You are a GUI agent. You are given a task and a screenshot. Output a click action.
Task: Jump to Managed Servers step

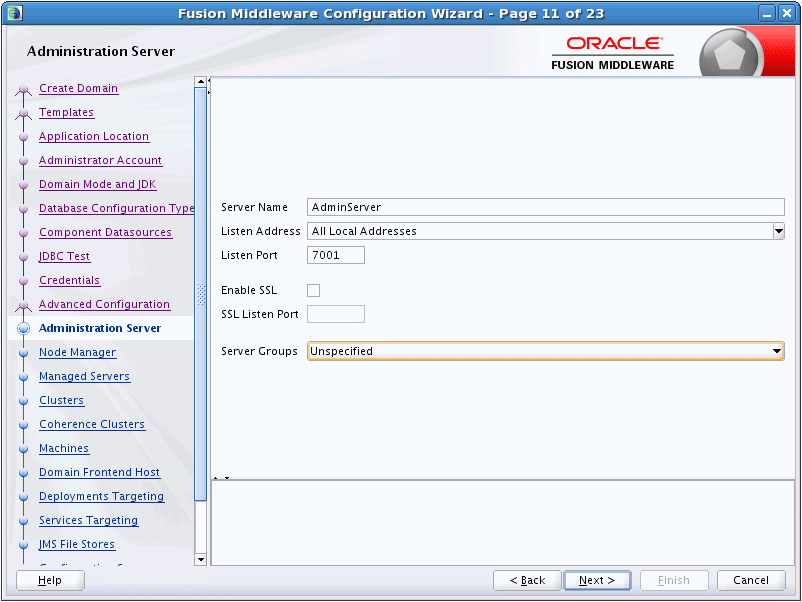click(84, 376)
